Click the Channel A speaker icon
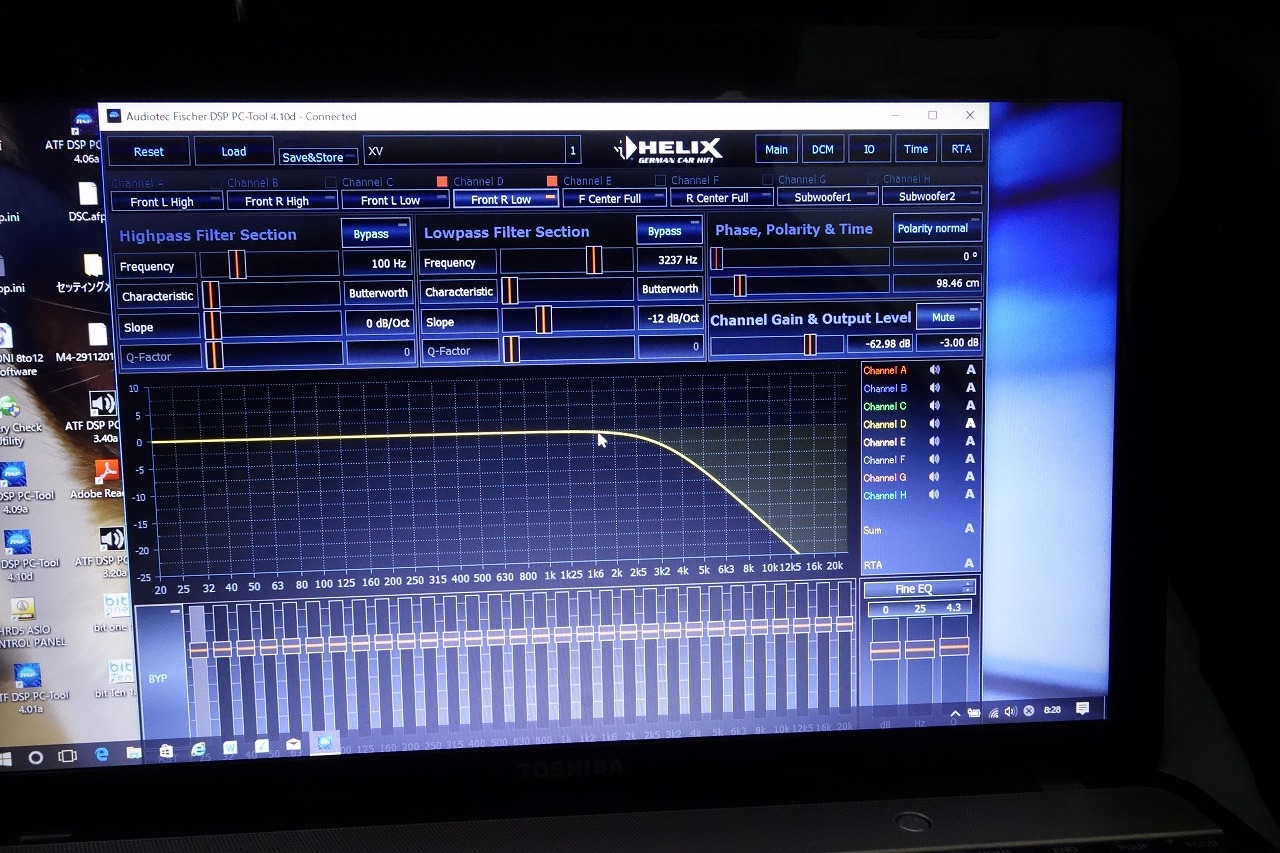This screenshot has width=1280, height=853. point(934,370)
